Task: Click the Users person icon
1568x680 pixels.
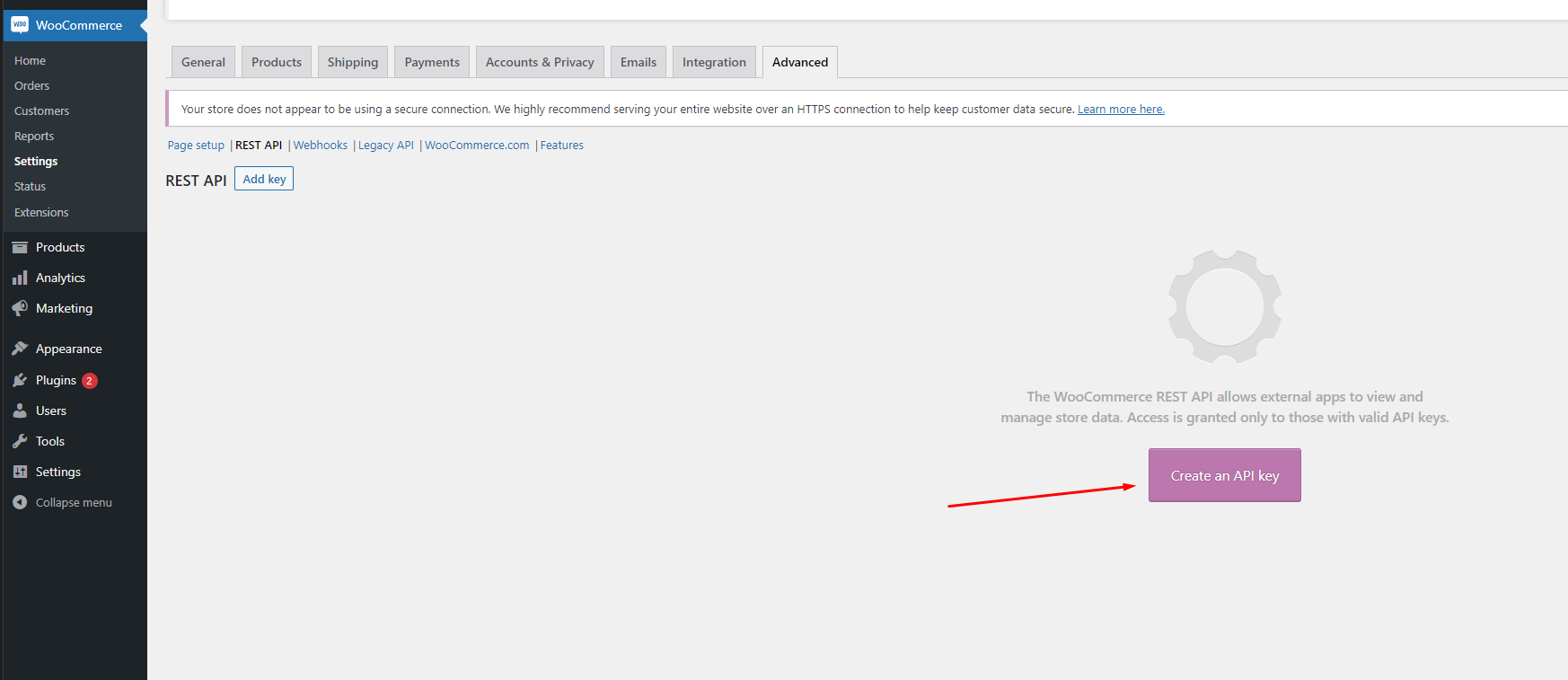Action: (x=20, y=411)
